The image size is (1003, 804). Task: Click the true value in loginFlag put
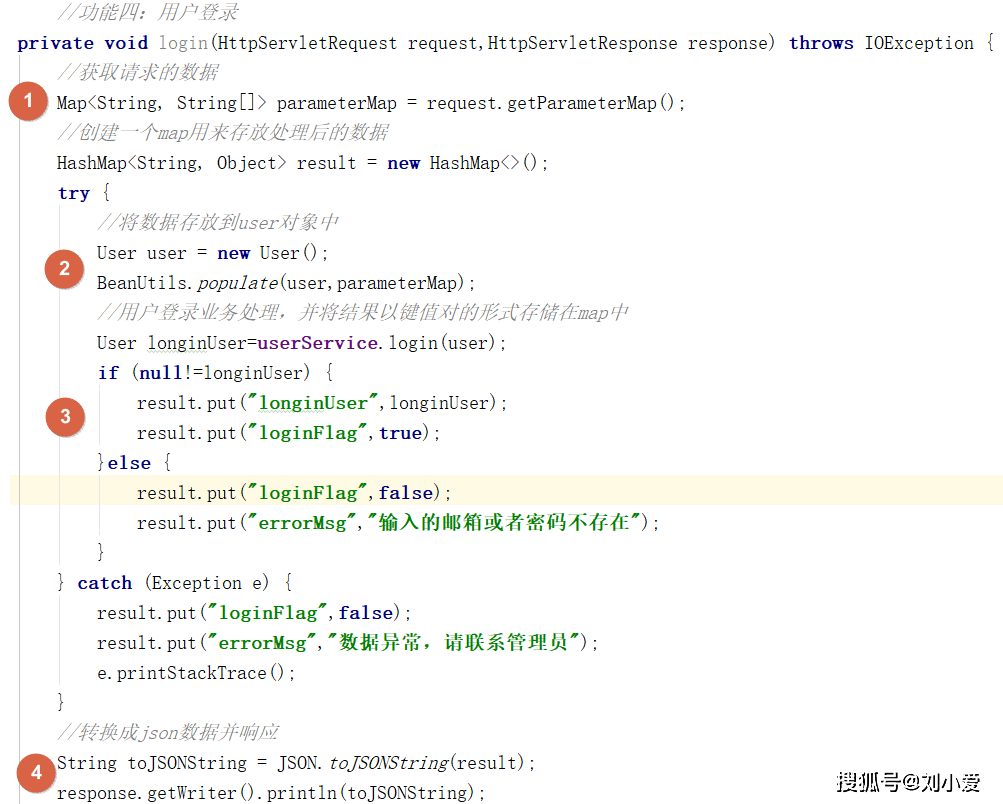(400, 433)
